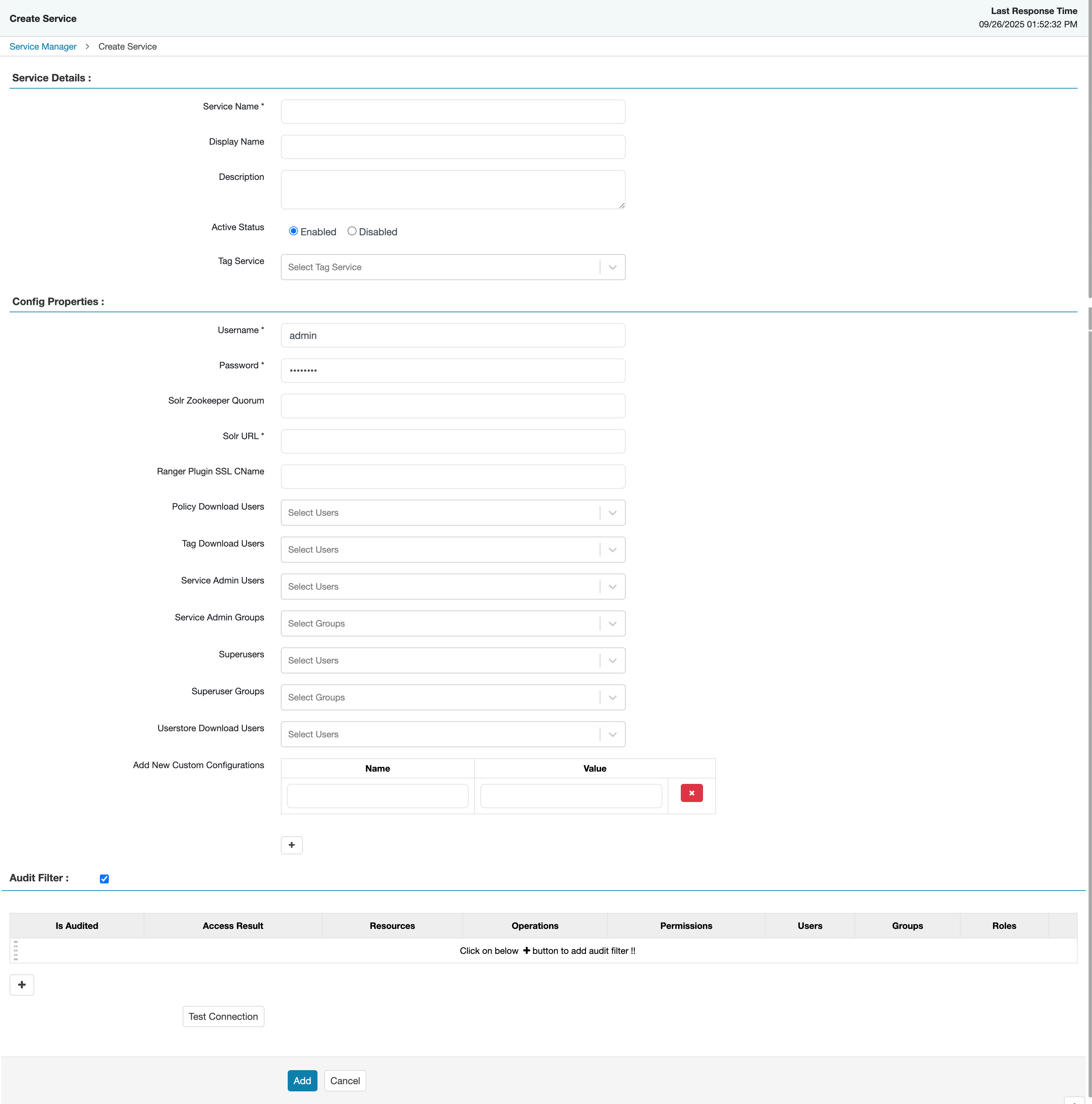Open the Select Tag Service dropdown
This screenshot has width=1092, height=1104.
point(612,267)
